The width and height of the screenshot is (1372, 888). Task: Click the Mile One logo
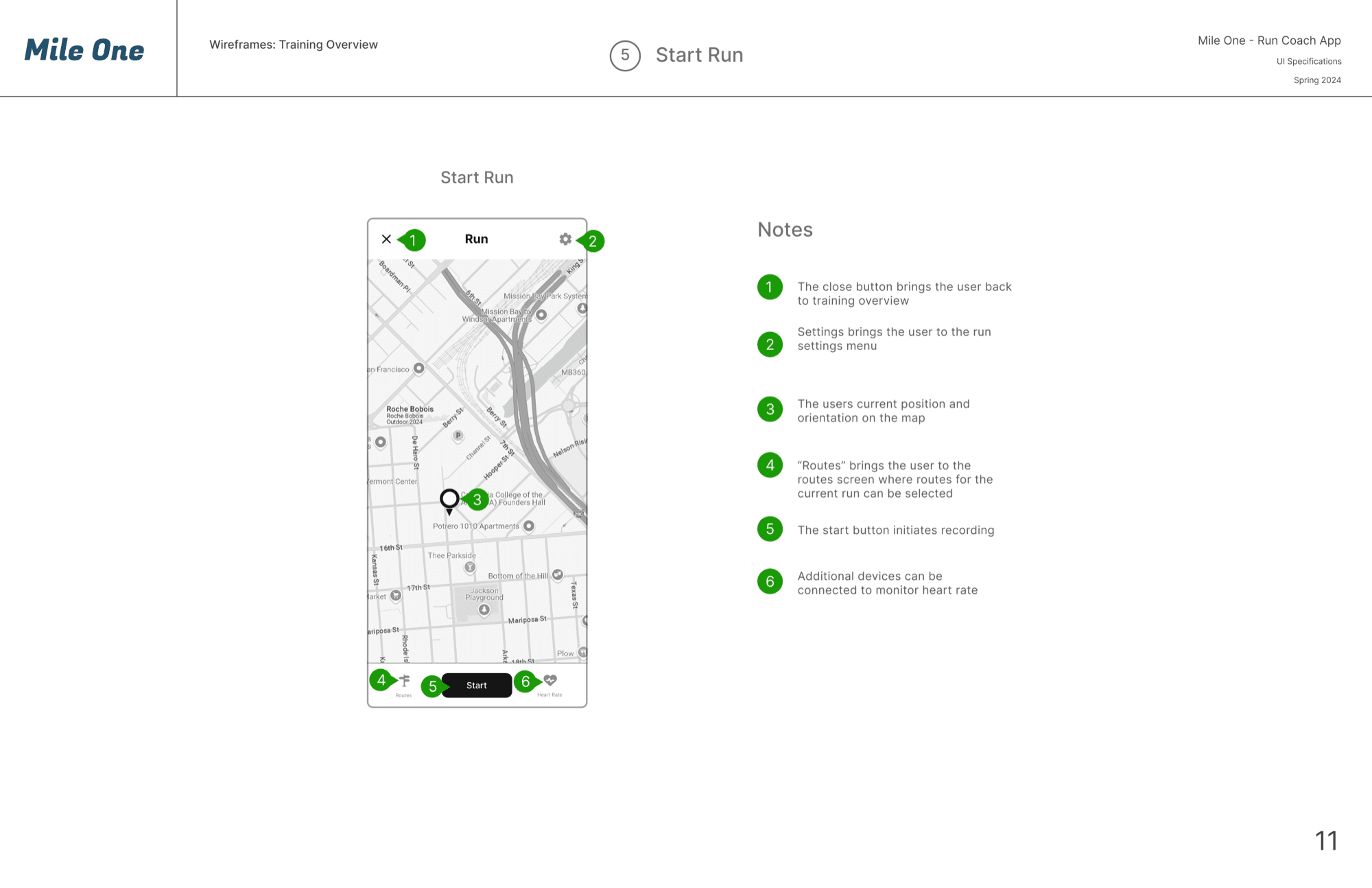[84, 50]
